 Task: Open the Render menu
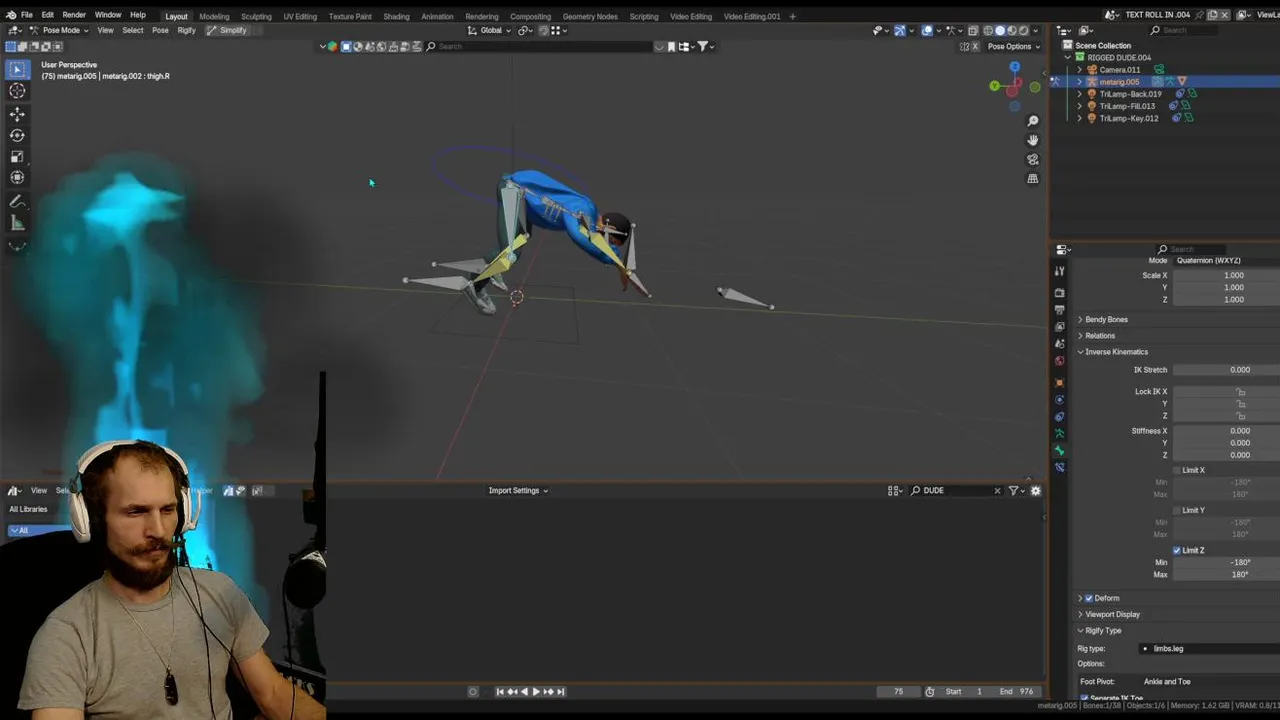tap(74, 15)
